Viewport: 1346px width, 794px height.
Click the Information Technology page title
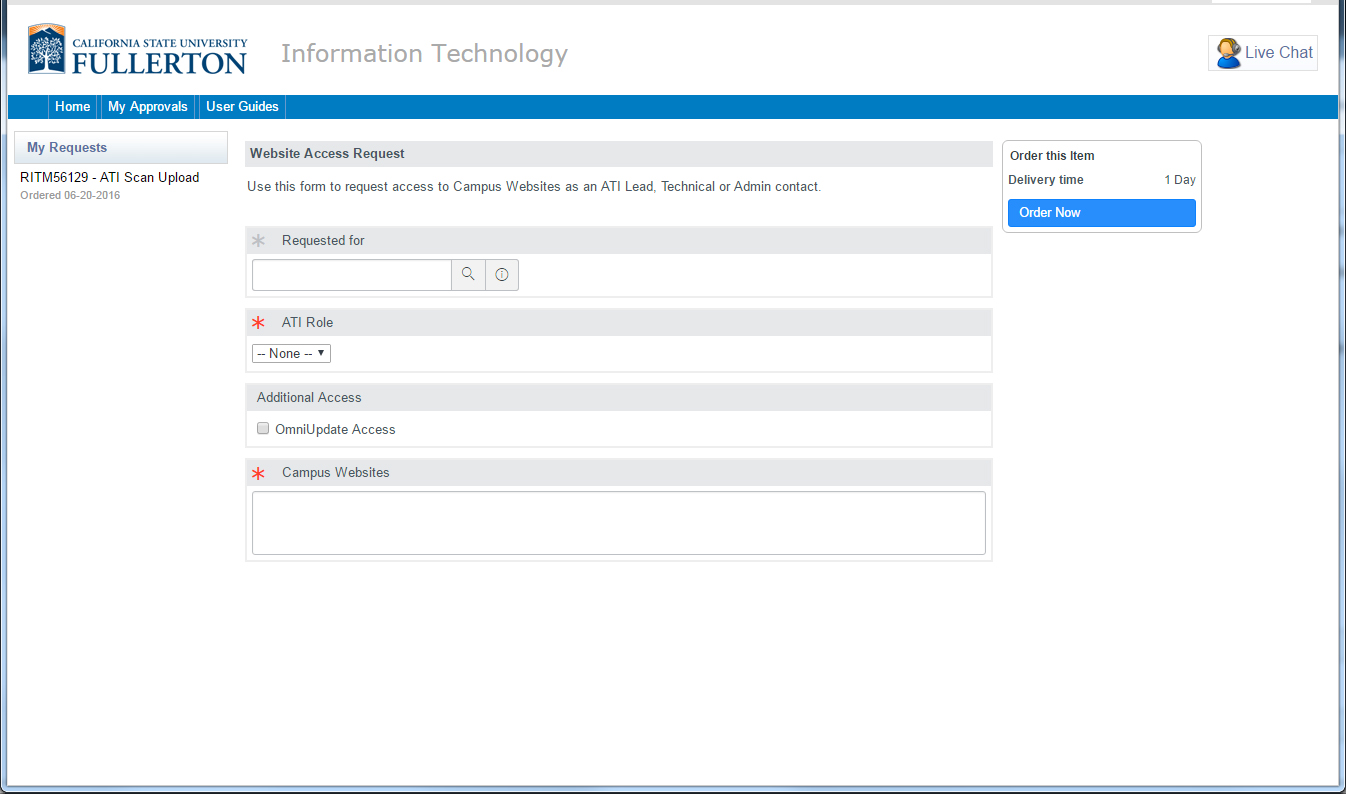click(424, 54)
